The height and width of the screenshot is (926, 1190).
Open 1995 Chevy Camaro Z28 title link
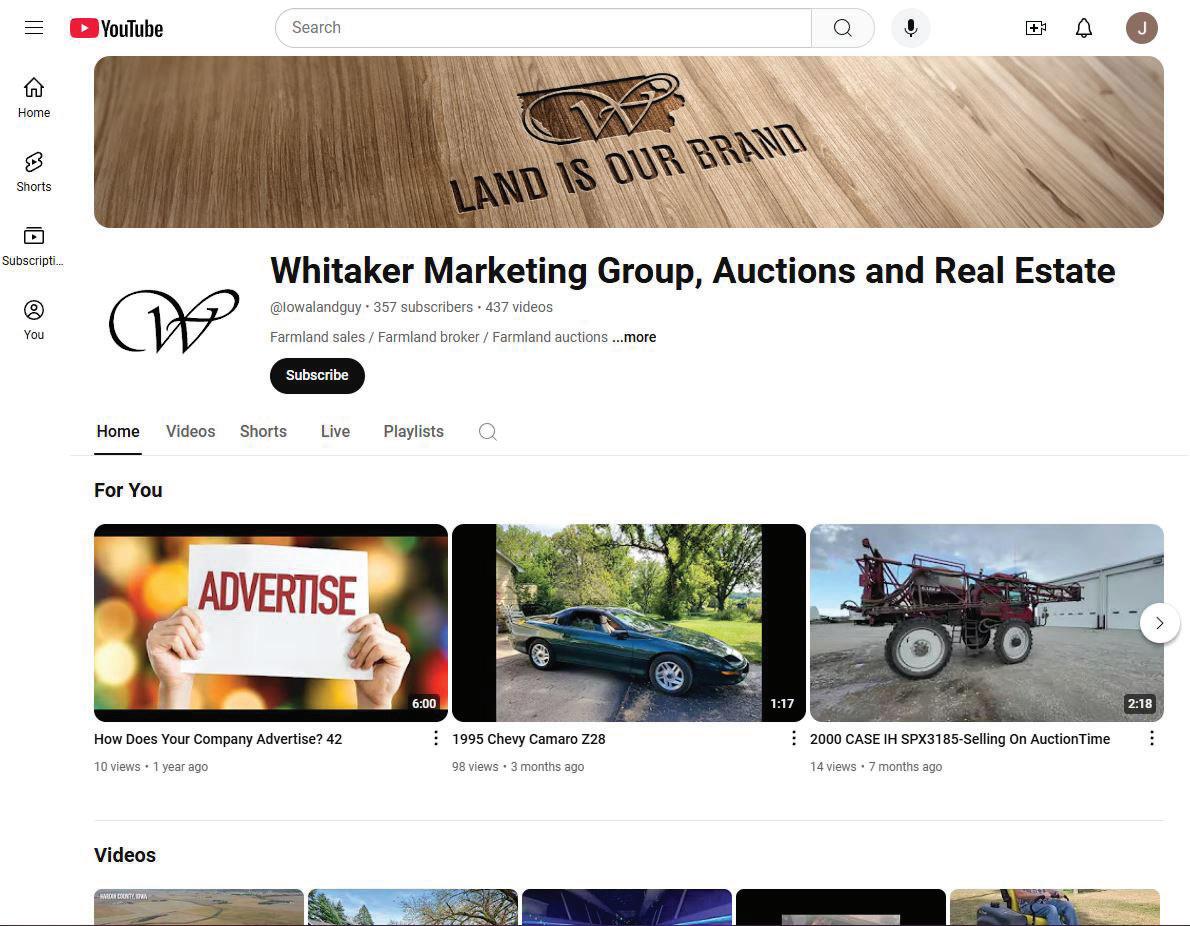pyautogui.click(x=529, y=739)
